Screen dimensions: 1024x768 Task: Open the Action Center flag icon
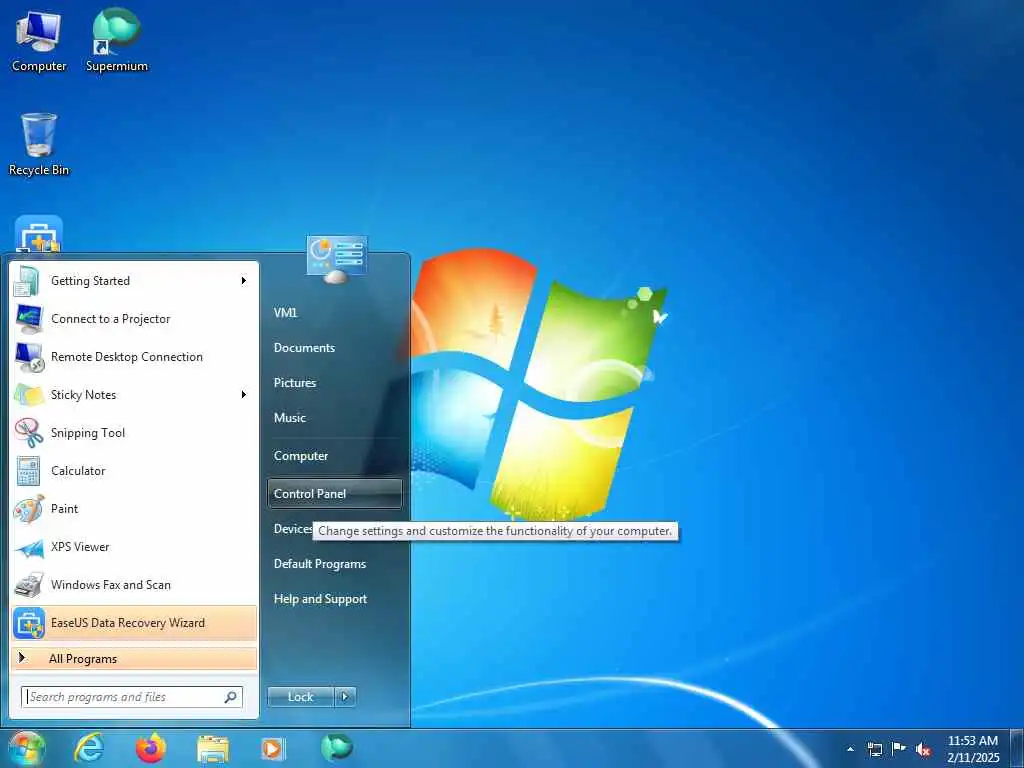(899, 748)
